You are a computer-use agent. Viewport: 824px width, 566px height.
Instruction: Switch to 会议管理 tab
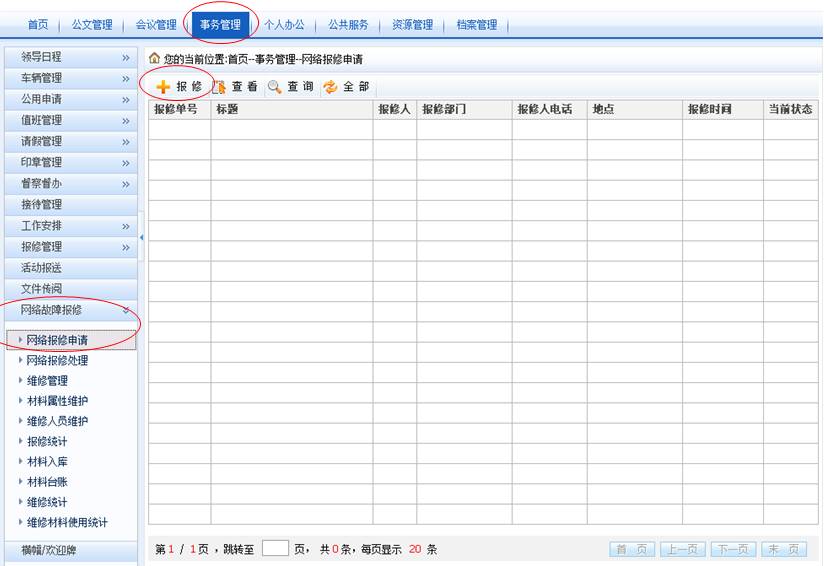click(x=156, y=25)
